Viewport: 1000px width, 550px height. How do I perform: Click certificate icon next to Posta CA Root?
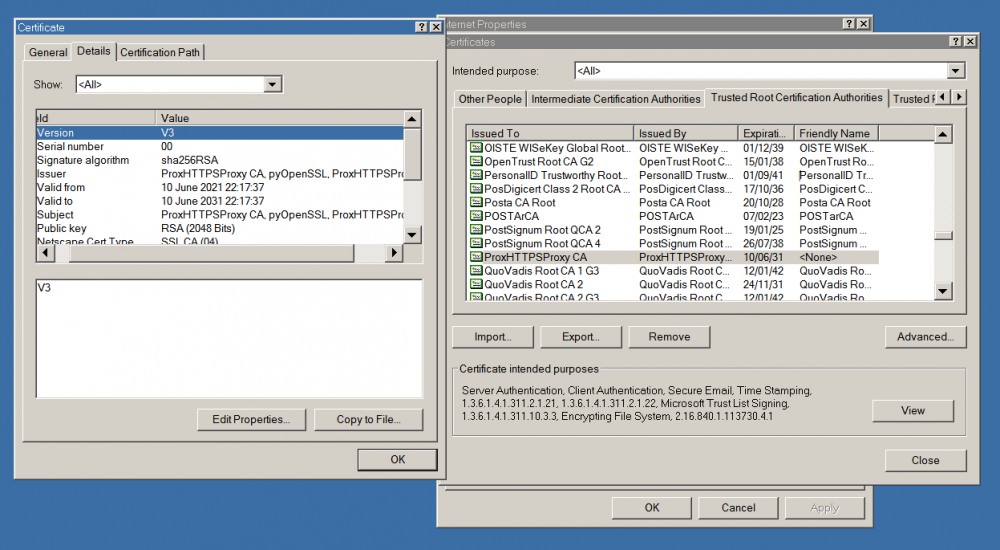(x=476, y=202)
